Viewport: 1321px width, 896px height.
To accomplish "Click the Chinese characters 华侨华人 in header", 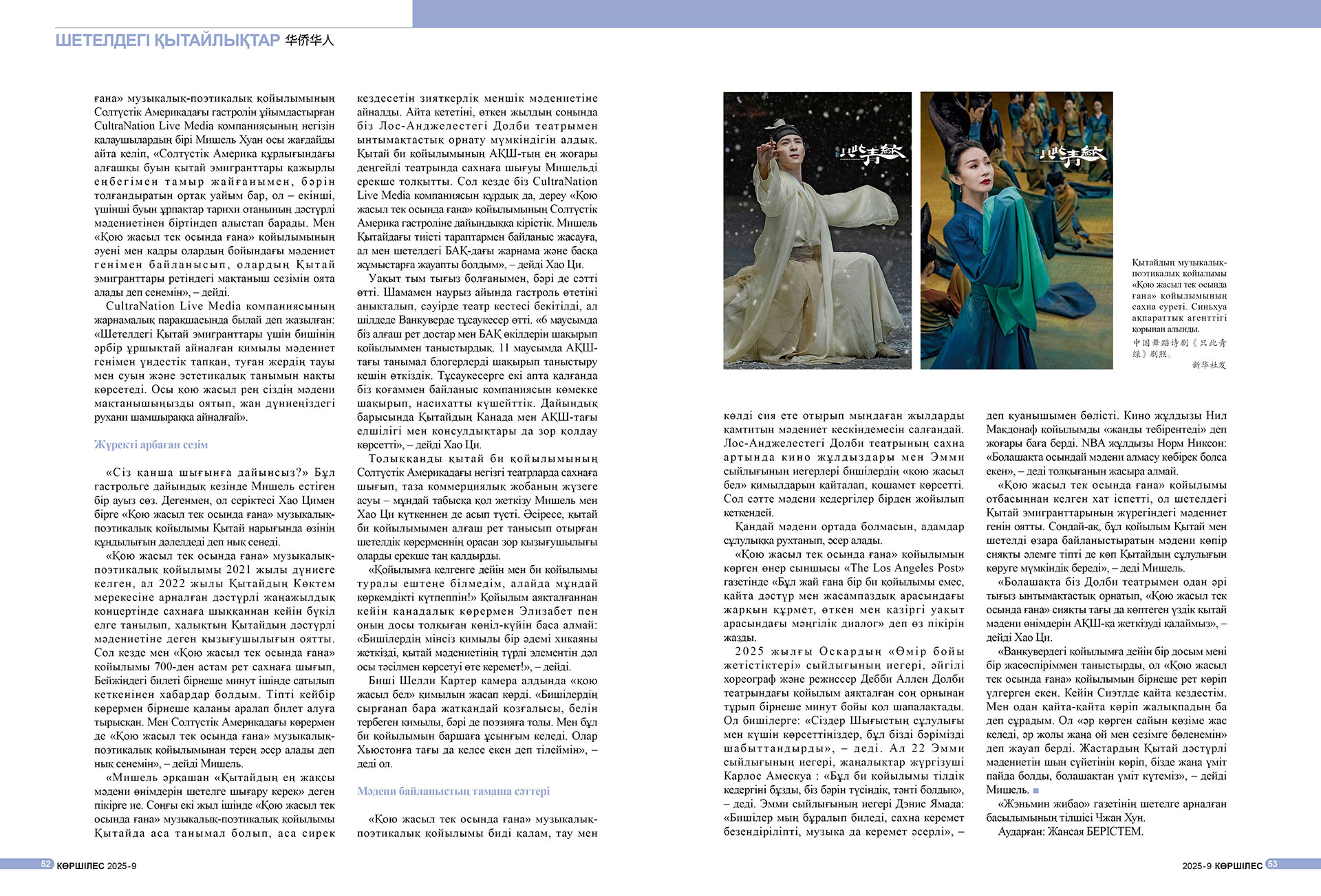I will (310, 41).
